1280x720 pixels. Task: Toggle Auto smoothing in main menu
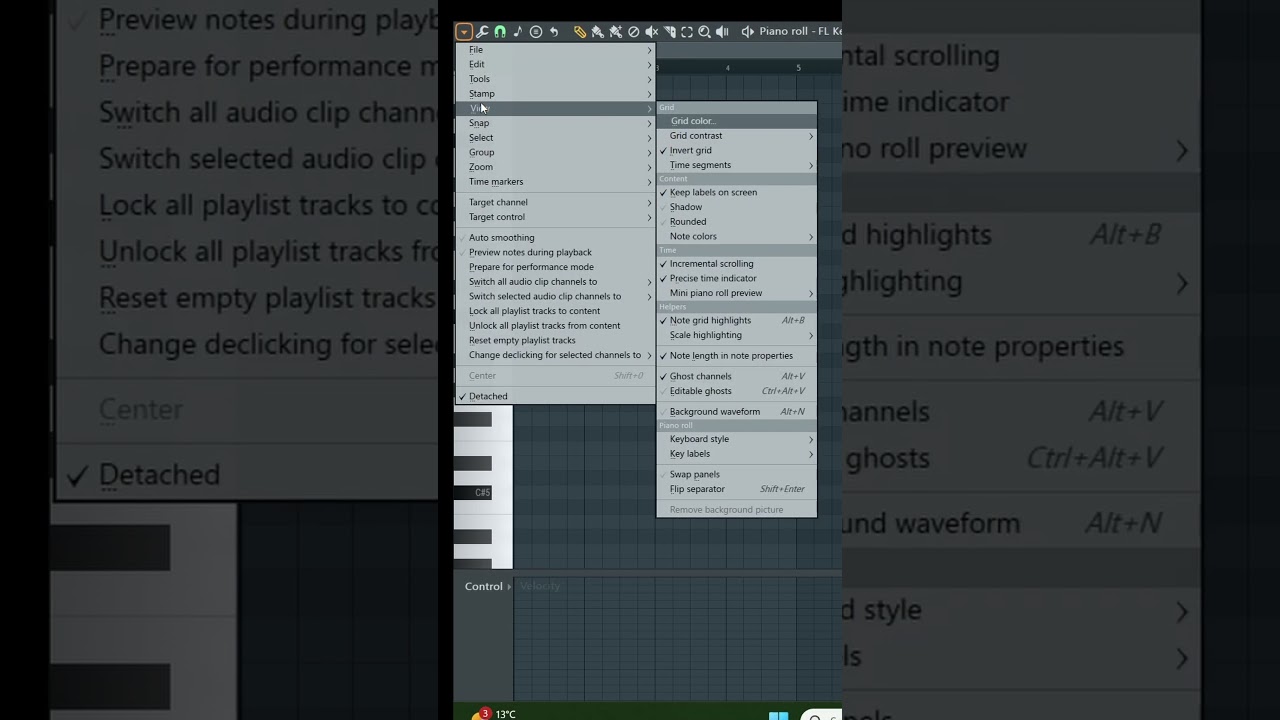(x=555, y=237)
